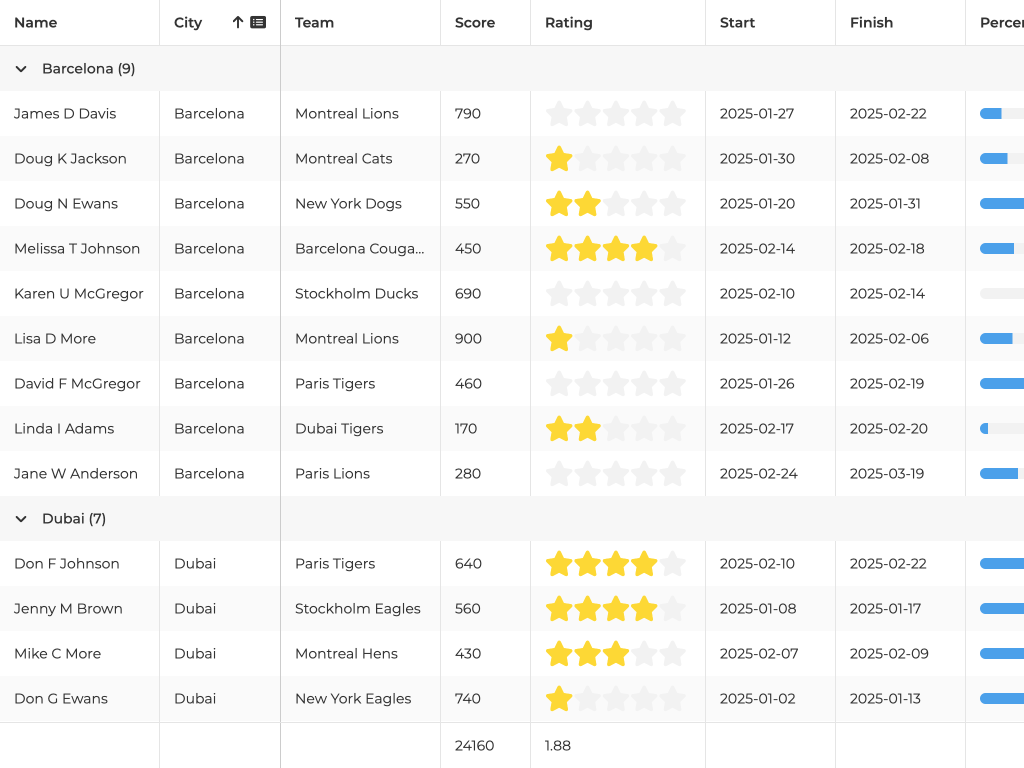Screen dimensions: 1024x768
Task: Sort by the Name column header
Action: tap(36, 22)
